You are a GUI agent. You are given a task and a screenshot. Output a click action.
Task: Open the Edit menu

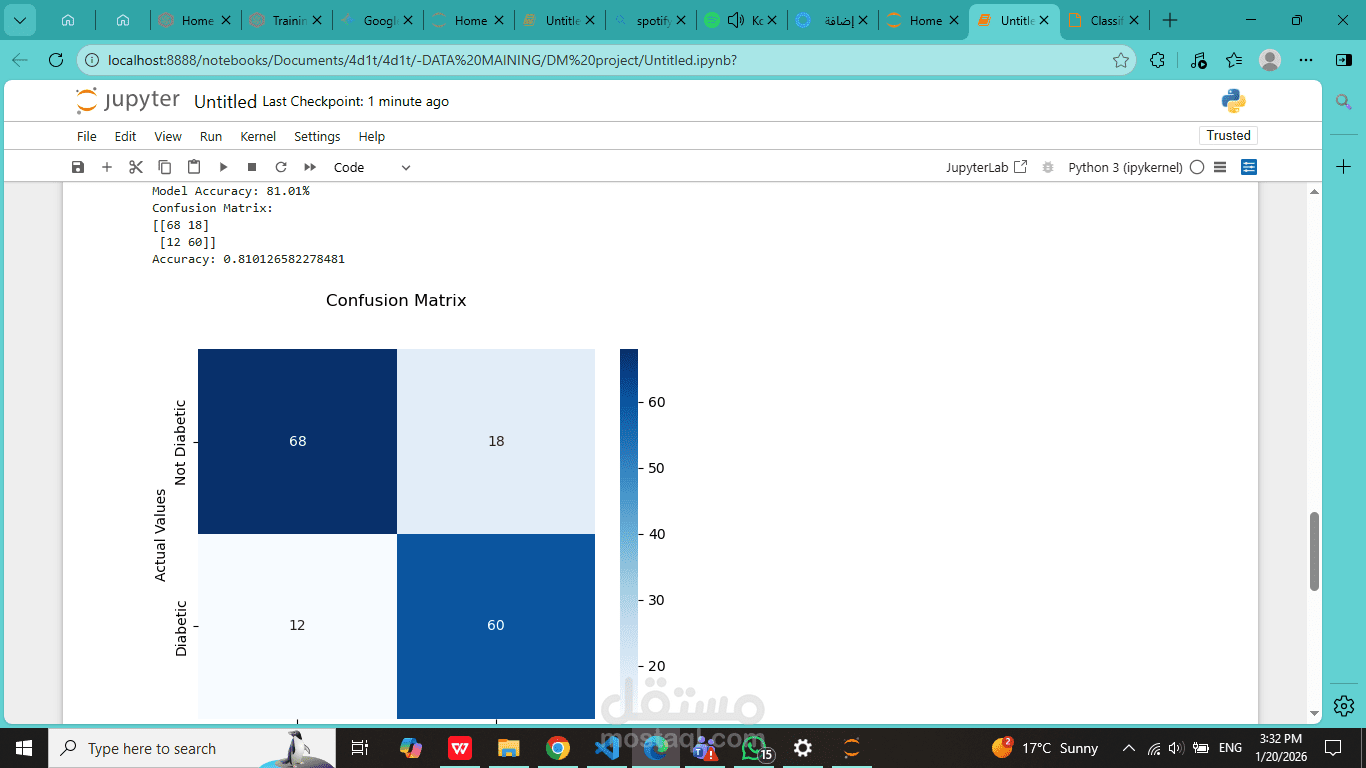coord(125,136)
